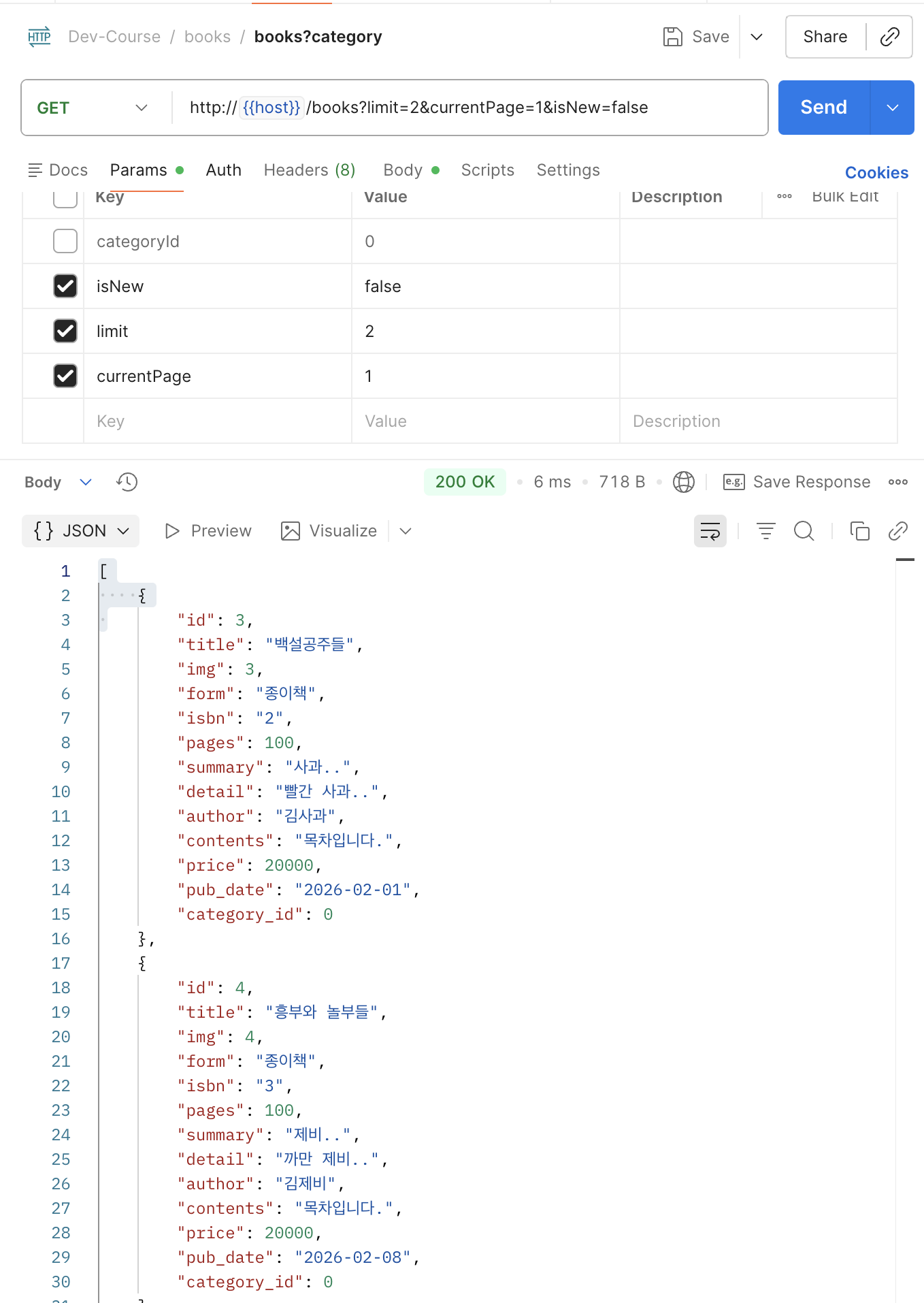Open the Cookies link

click(x=876, y=173)
